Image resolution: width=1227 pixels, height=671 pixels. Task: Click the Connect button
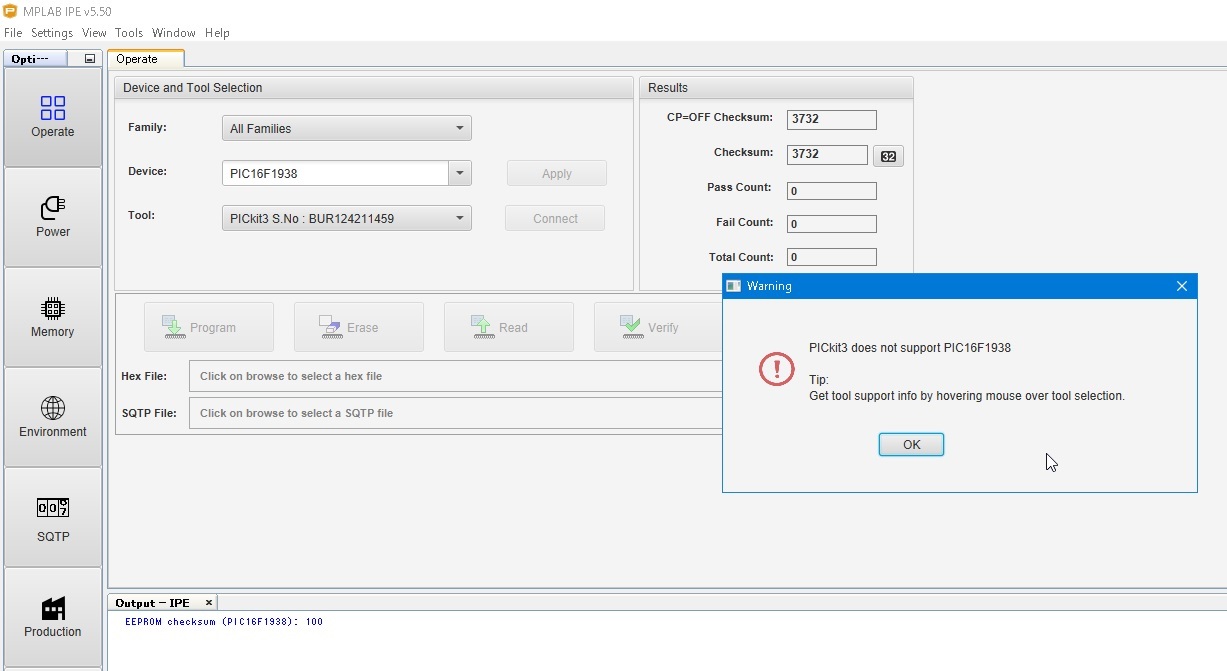click(555, 218)
